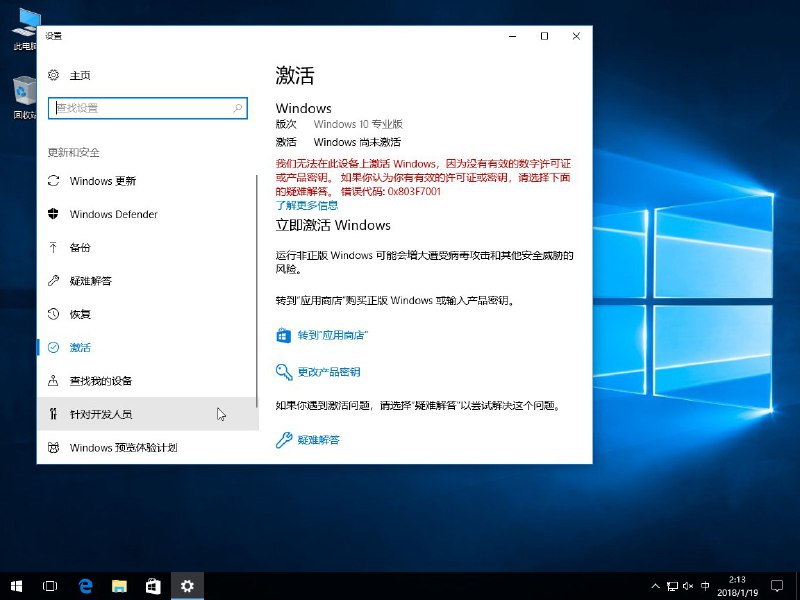Viewport: 800px width, 600px height.
Task: Click the Windows 10 专业版 edition text
Action: click(358, 124)
